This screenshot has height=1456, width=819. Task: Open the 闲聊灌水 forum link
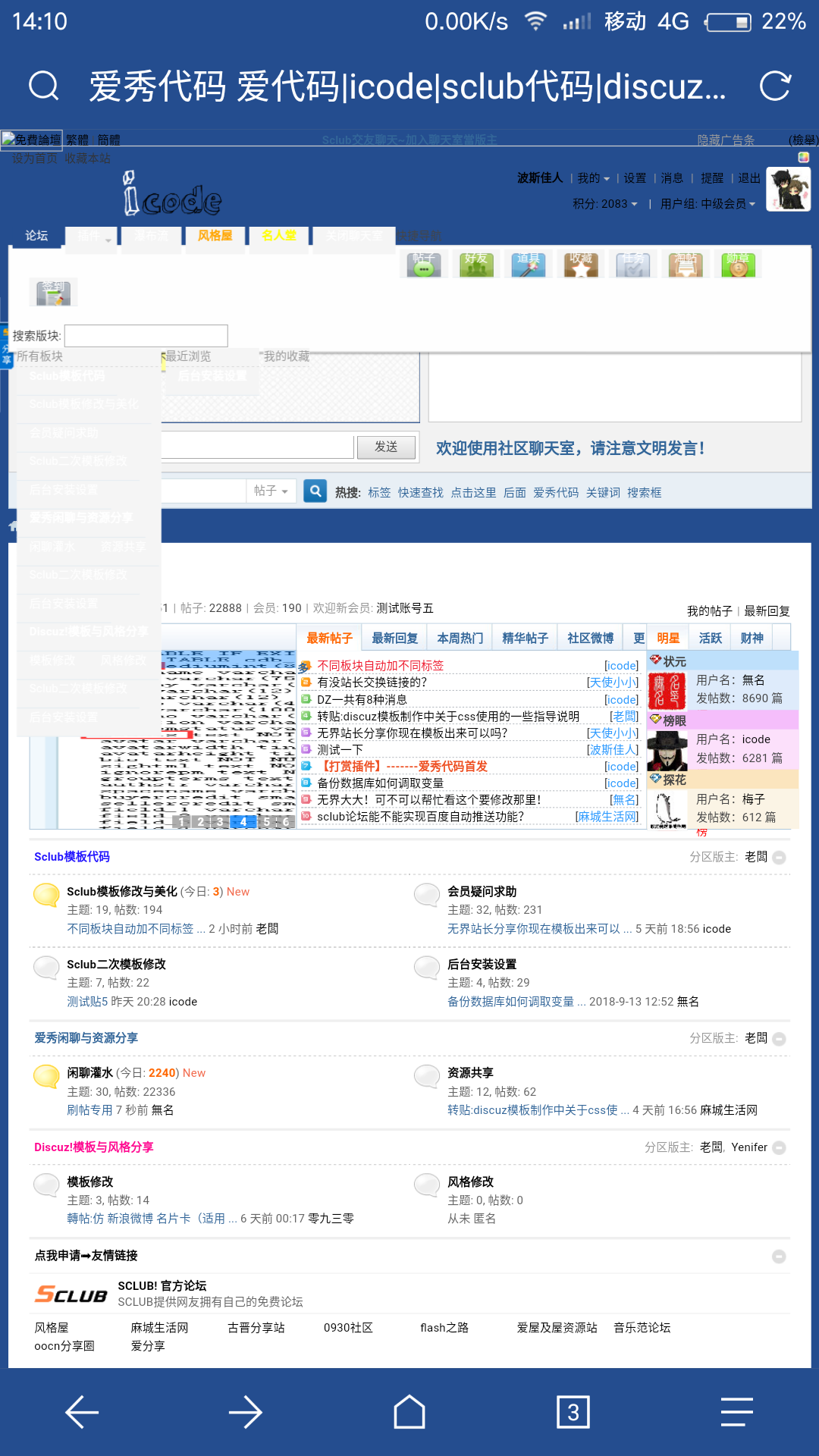coord(89,1073)
